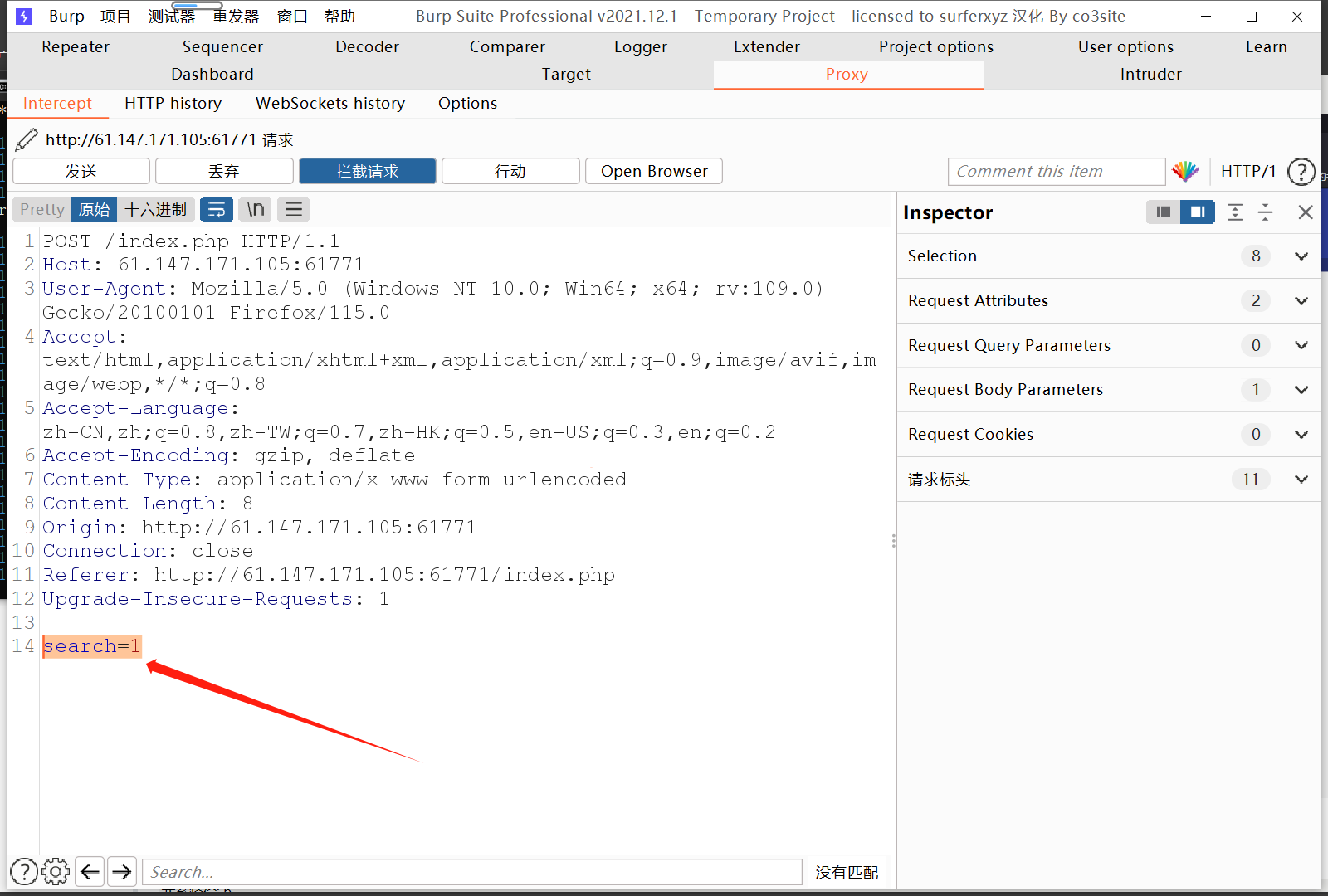Open the 窗口 menu

(292, 16)
